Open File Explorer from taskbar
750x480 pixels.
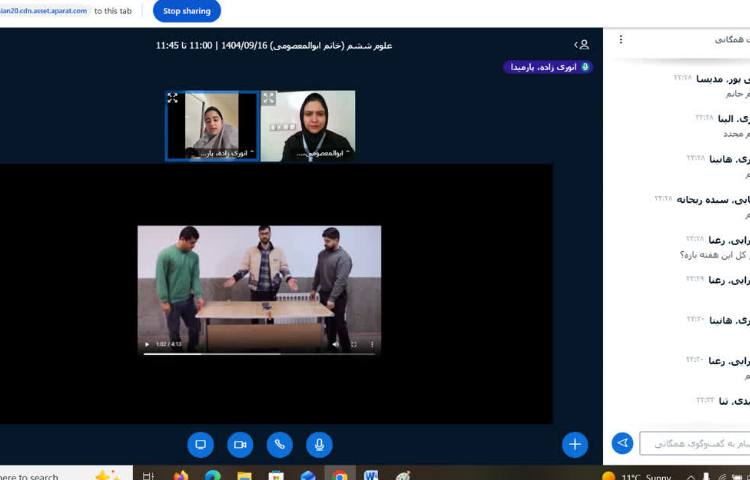click(244, 476)
